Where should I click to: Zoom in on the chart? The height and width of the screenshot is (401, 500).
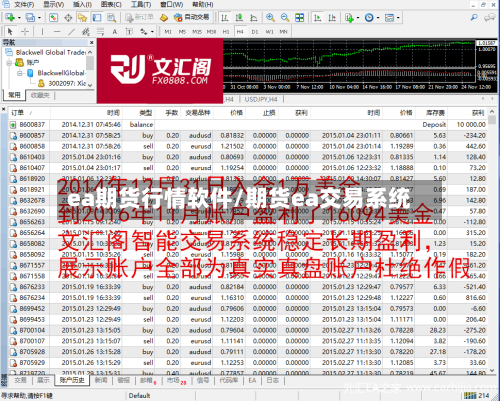(270, 17)
